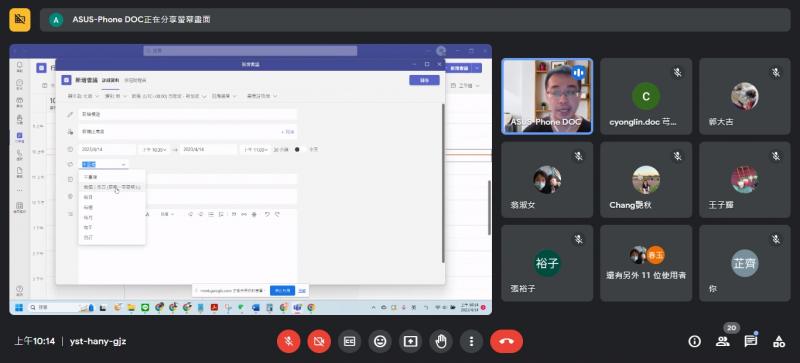Open the in-call chat panel

tap(751, 342)
